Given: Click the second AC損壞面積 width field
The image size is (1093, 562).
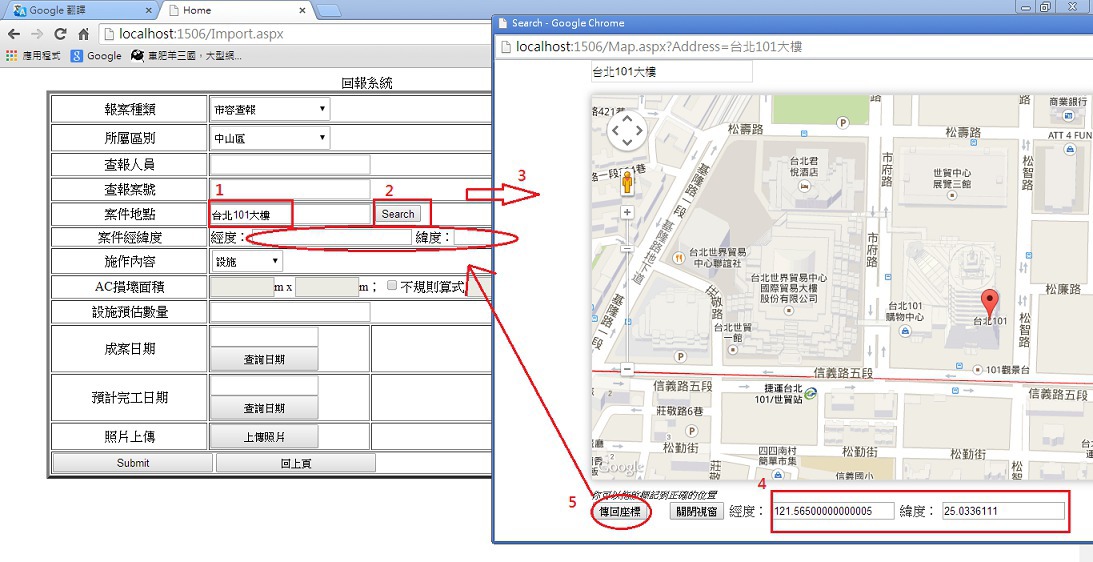Looking at the screenshot, I should pos(327,287).
